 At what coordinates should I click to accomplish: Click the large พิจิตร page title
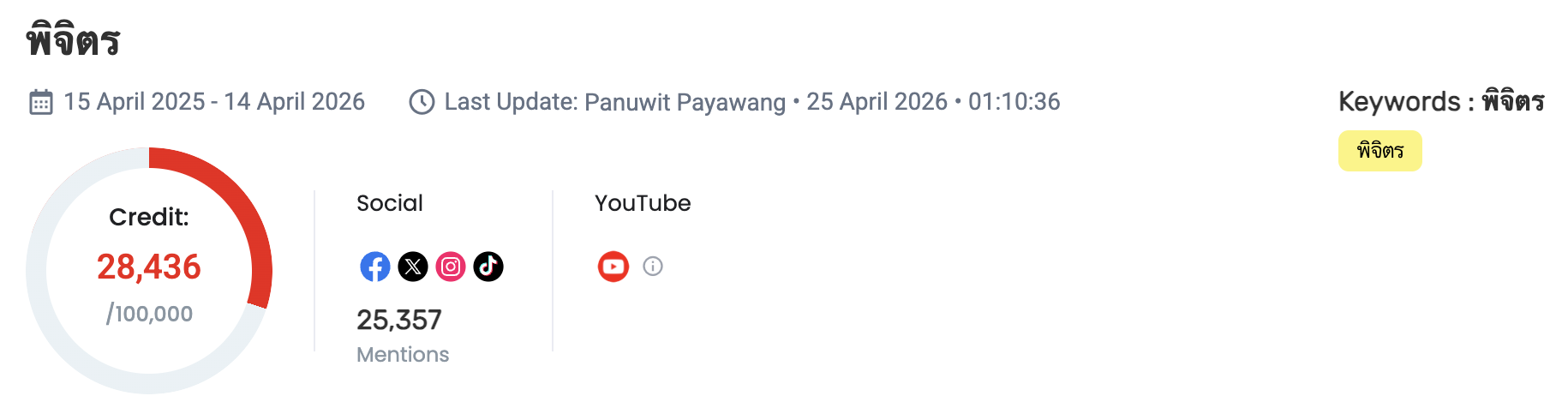[74, 41]
